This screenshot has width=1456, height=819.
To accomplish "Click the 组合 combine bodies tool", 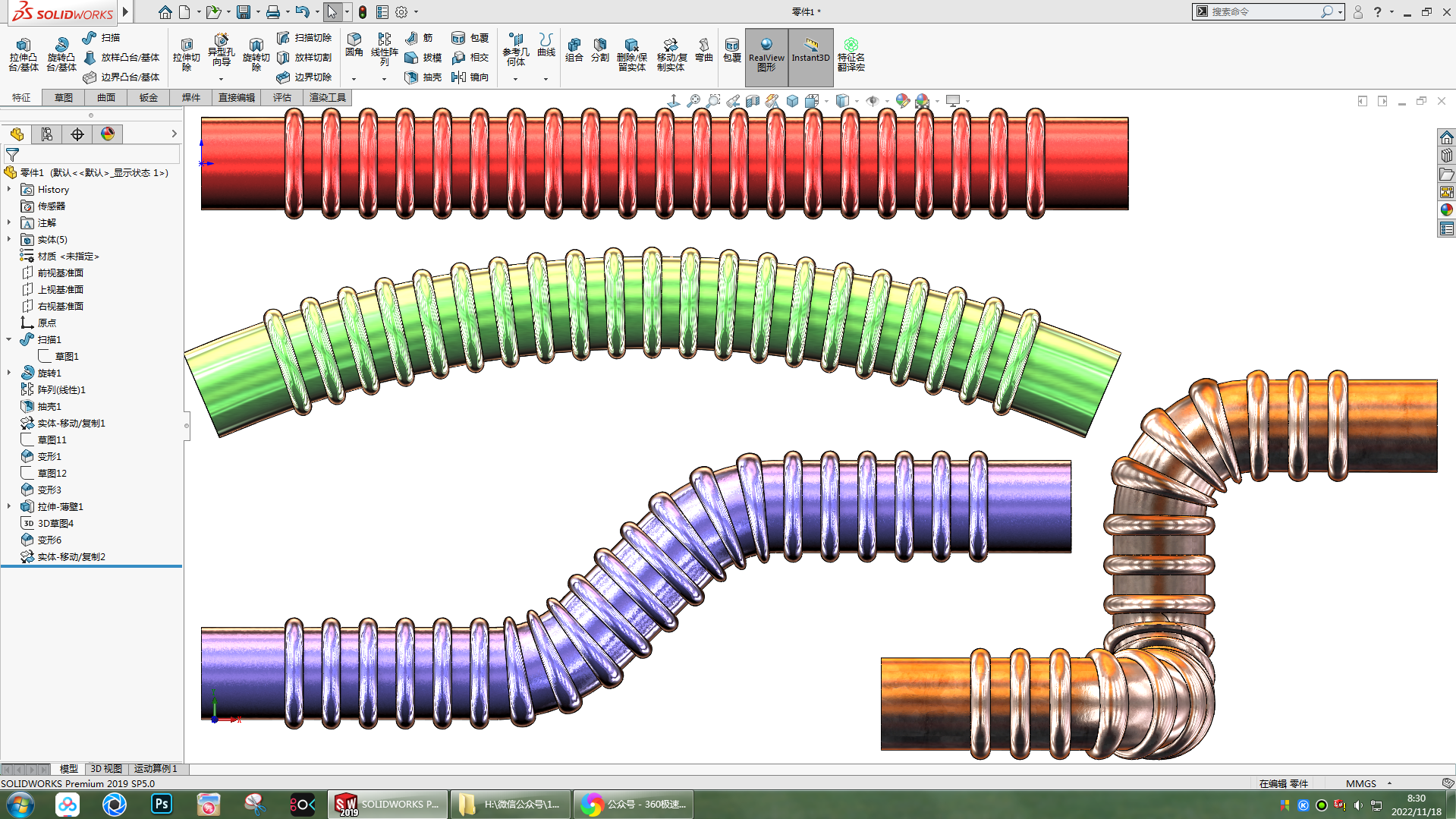I will (574, 50).
